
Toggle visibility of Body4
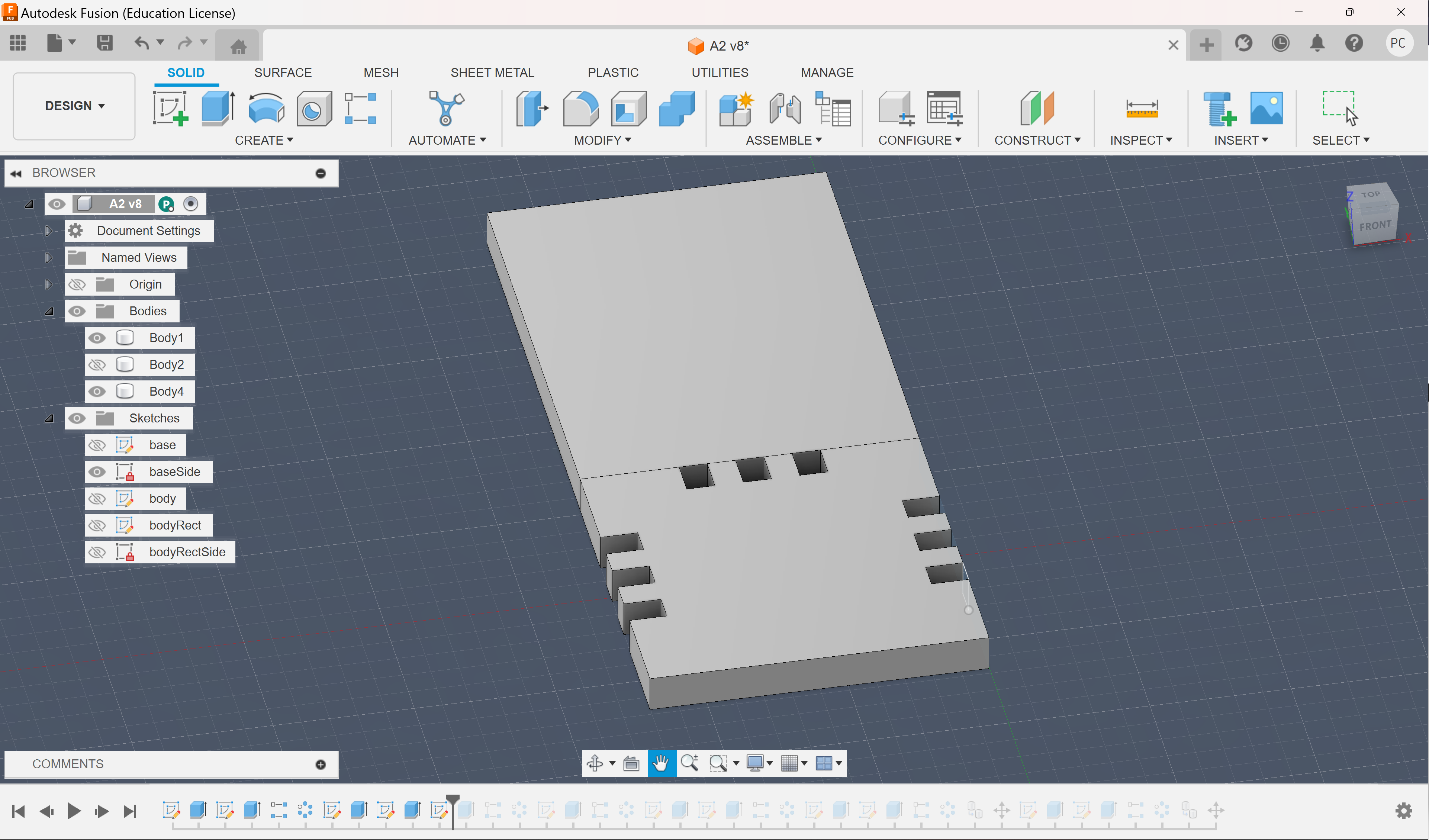click(97, 391)
